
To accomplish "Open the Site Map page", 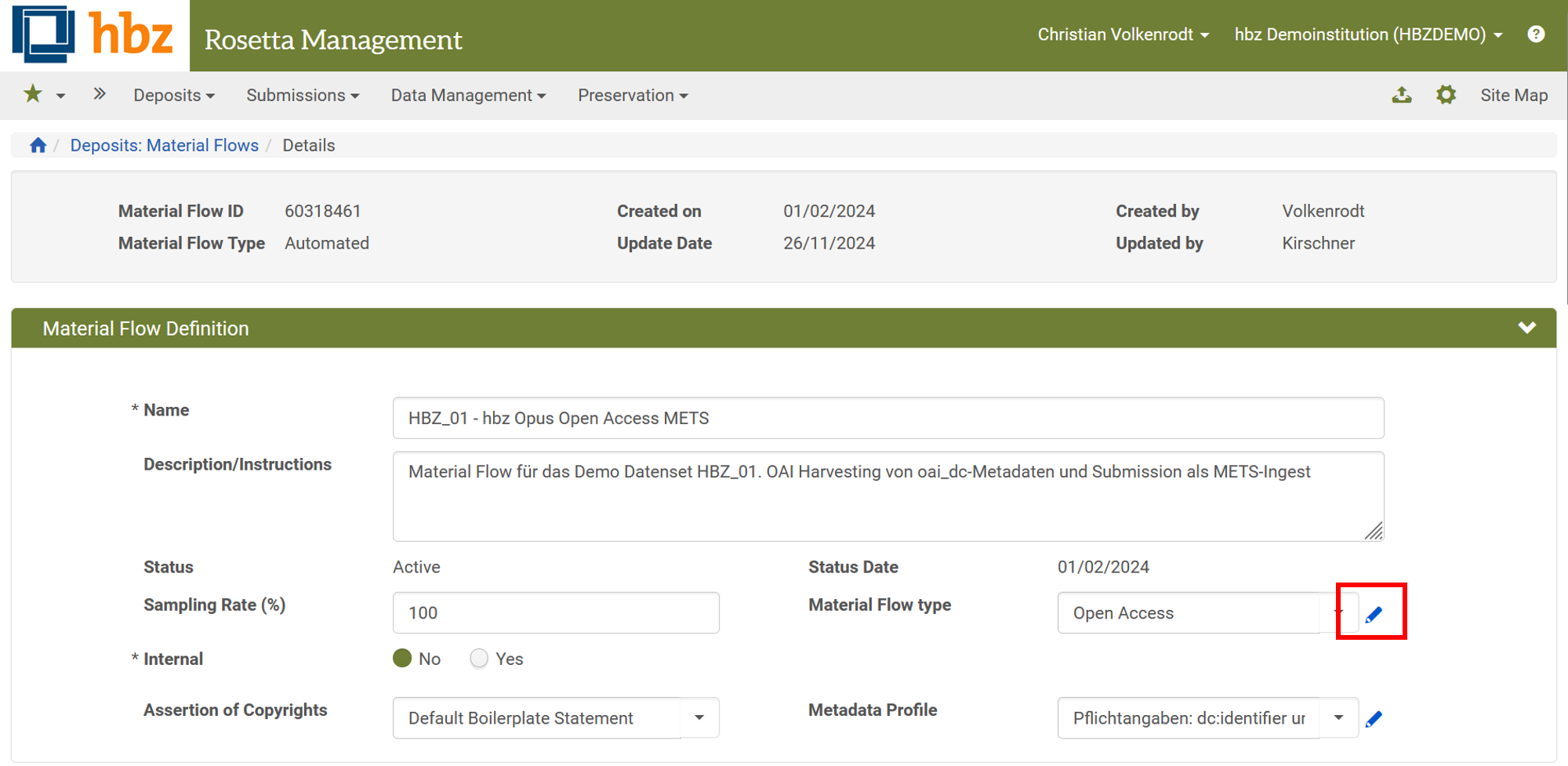I will point(1514,94).
